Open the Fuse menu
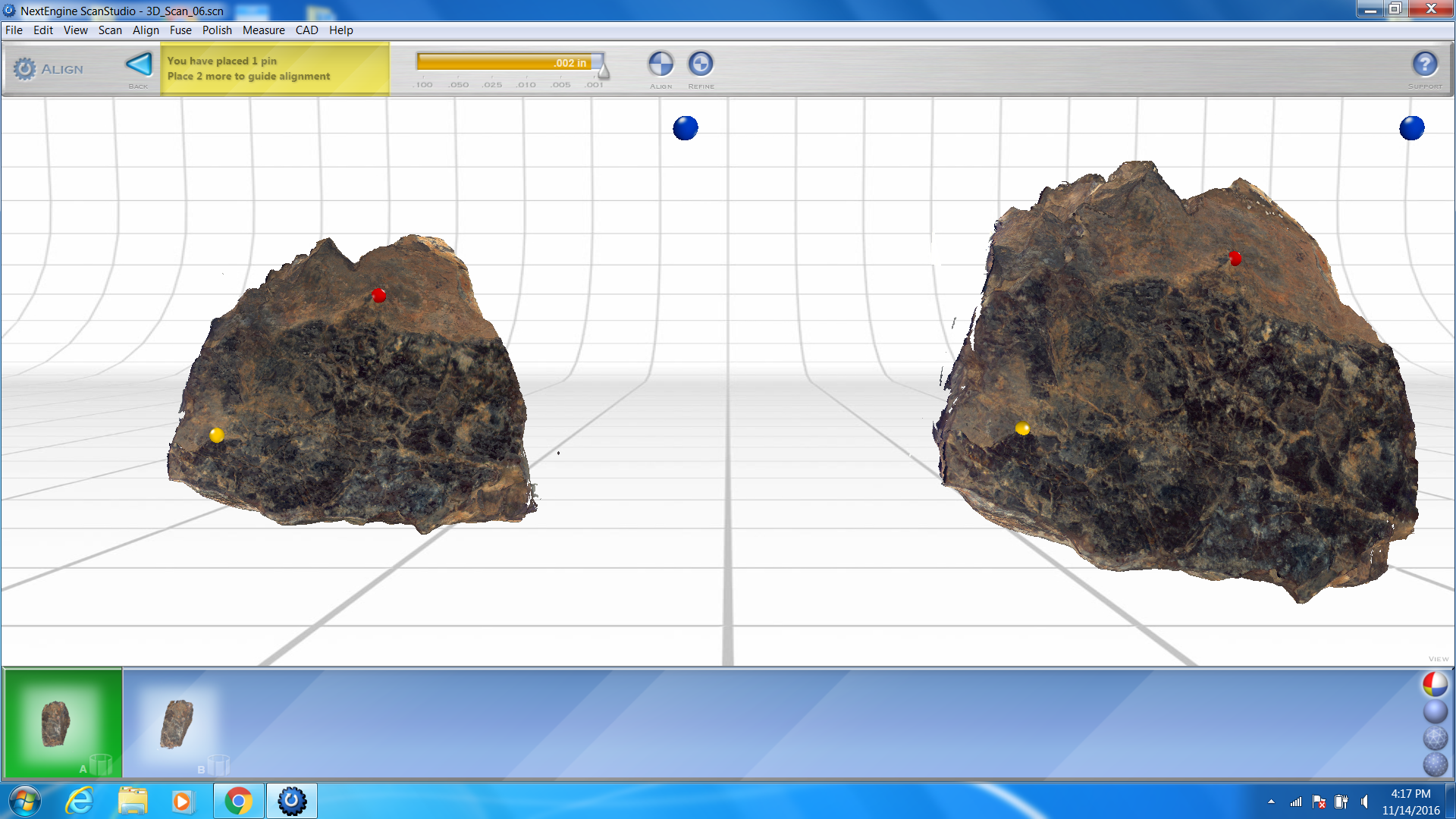 [x=180, y=30]
